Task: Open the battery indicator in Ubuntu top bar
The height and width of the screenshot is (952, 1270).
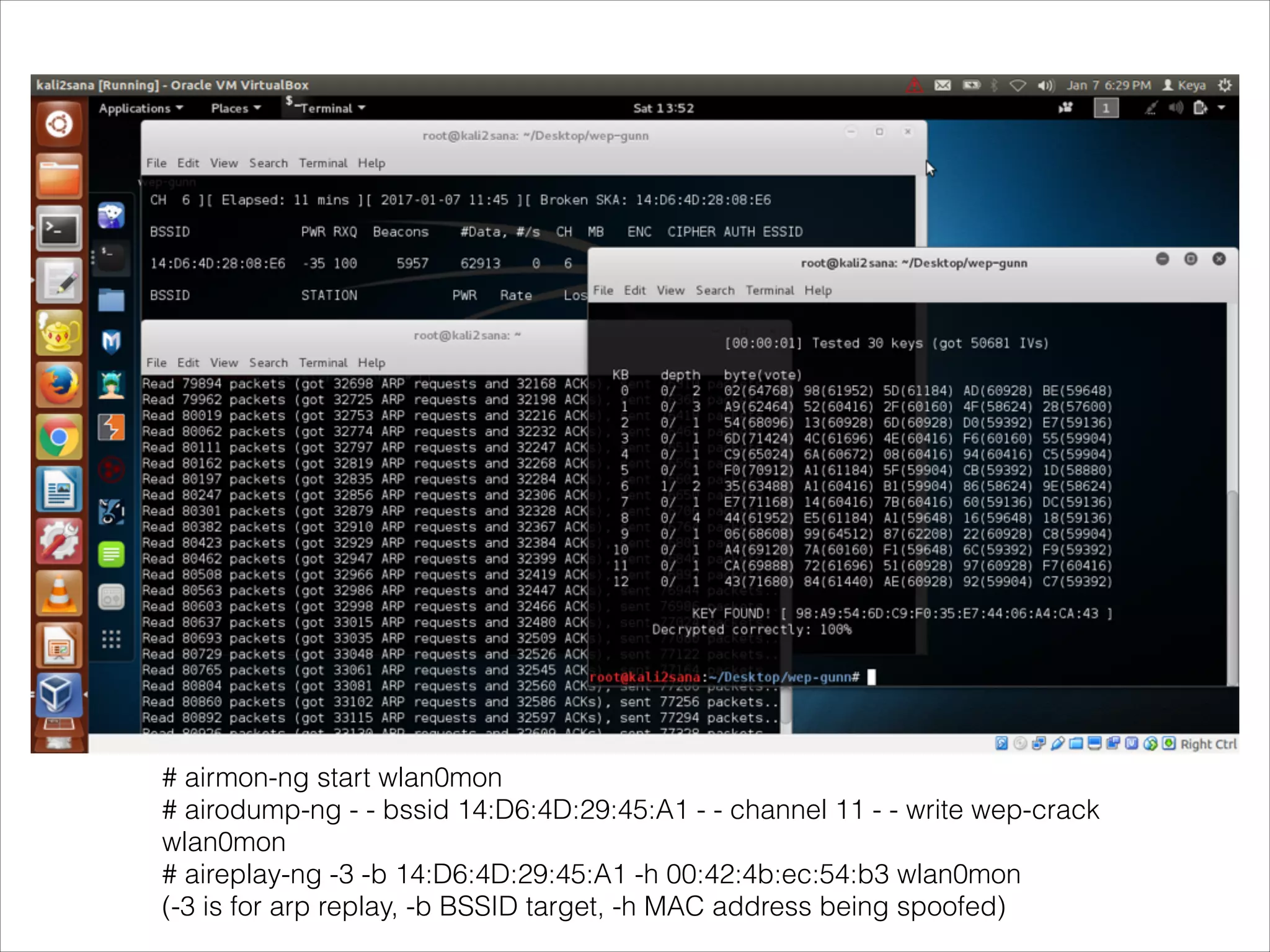Action: tap(971, 85)
